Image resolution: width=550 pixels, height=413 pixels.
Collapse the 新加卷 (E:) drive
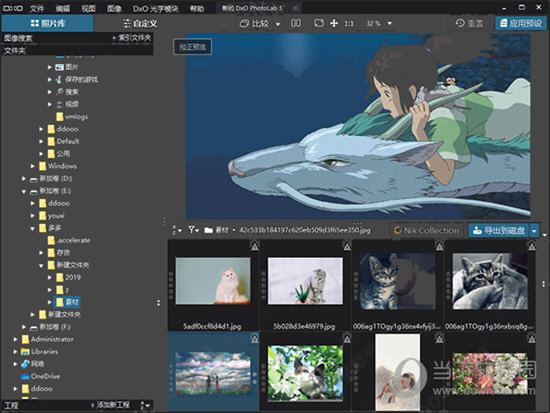pos(24,191)
